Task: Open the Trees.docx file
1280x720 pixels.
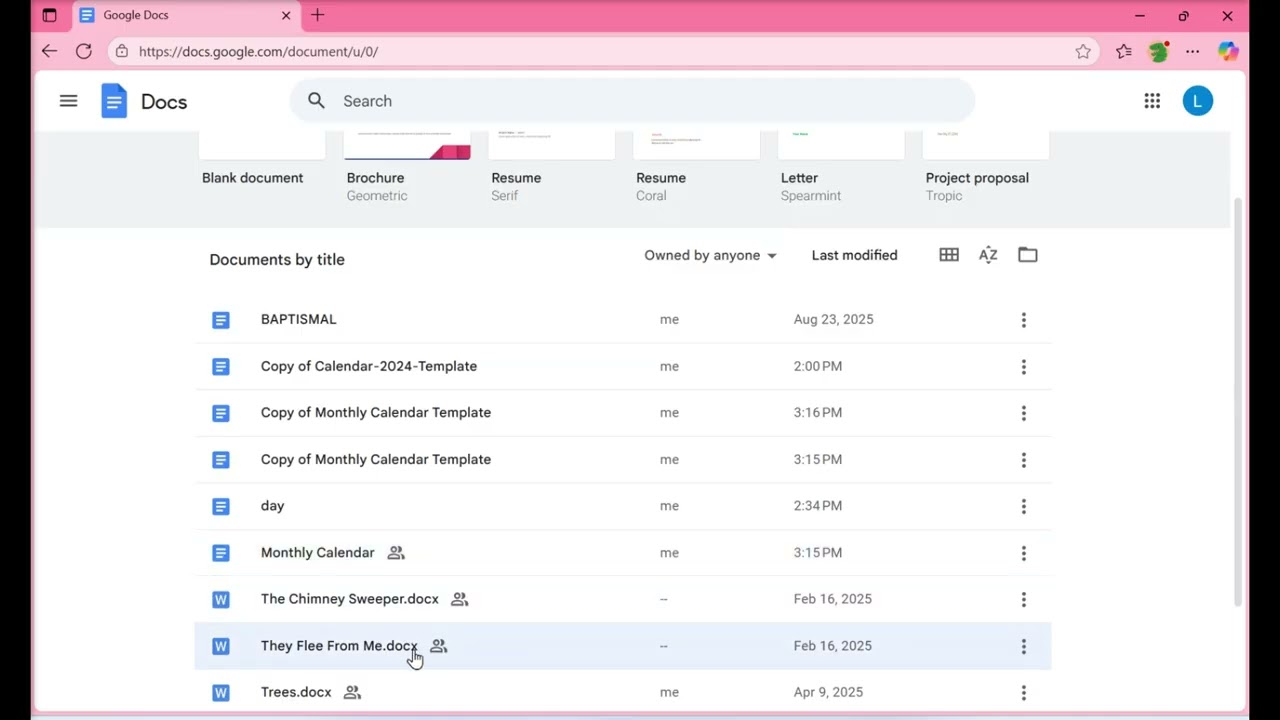Action: click(x=623, y=693)
